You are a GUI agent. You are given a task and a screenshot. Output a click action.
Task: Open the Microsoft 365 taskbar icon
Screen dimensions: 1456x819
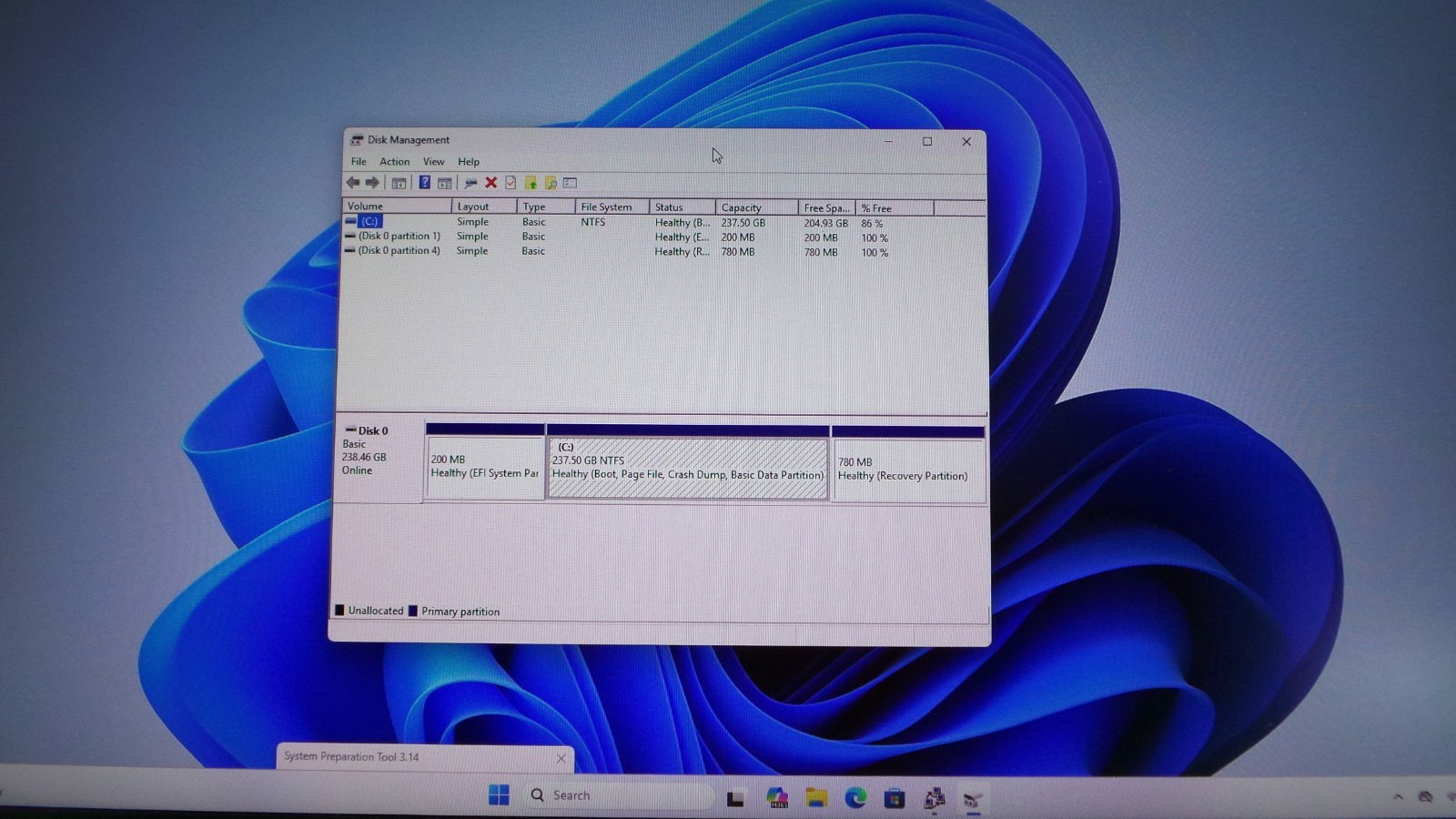coord(777,798)
